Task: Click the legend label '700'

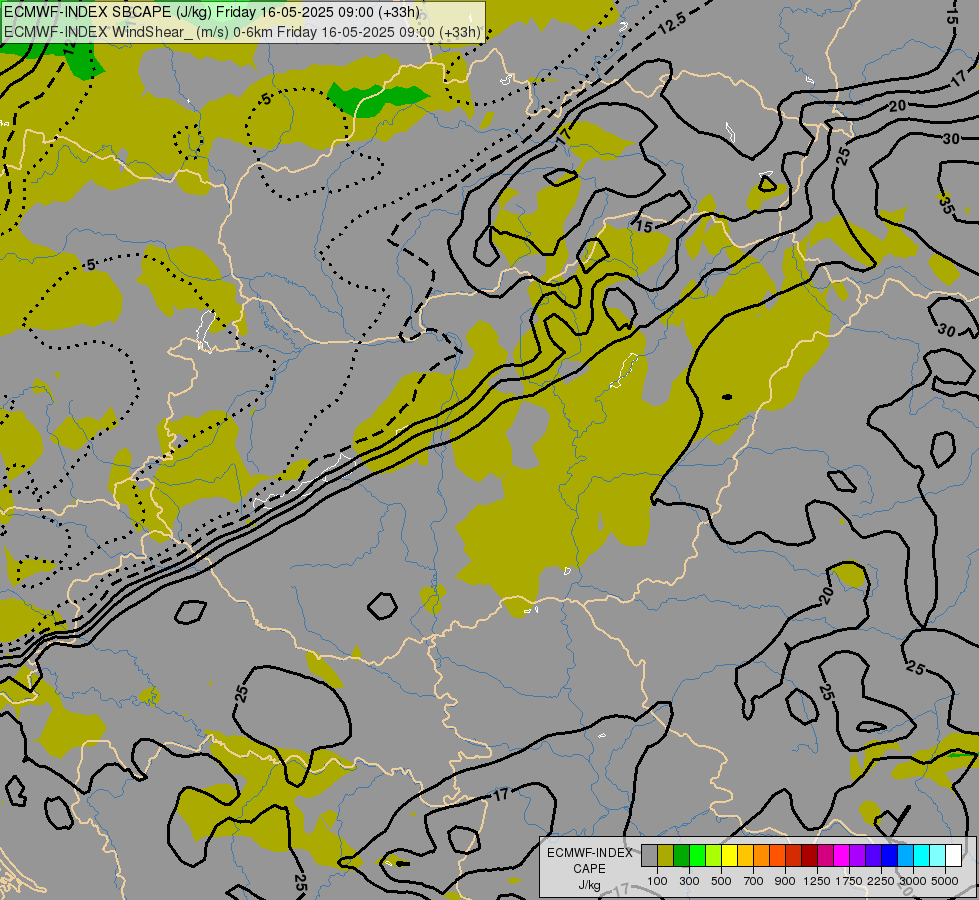Action: [x=754, y=881]
